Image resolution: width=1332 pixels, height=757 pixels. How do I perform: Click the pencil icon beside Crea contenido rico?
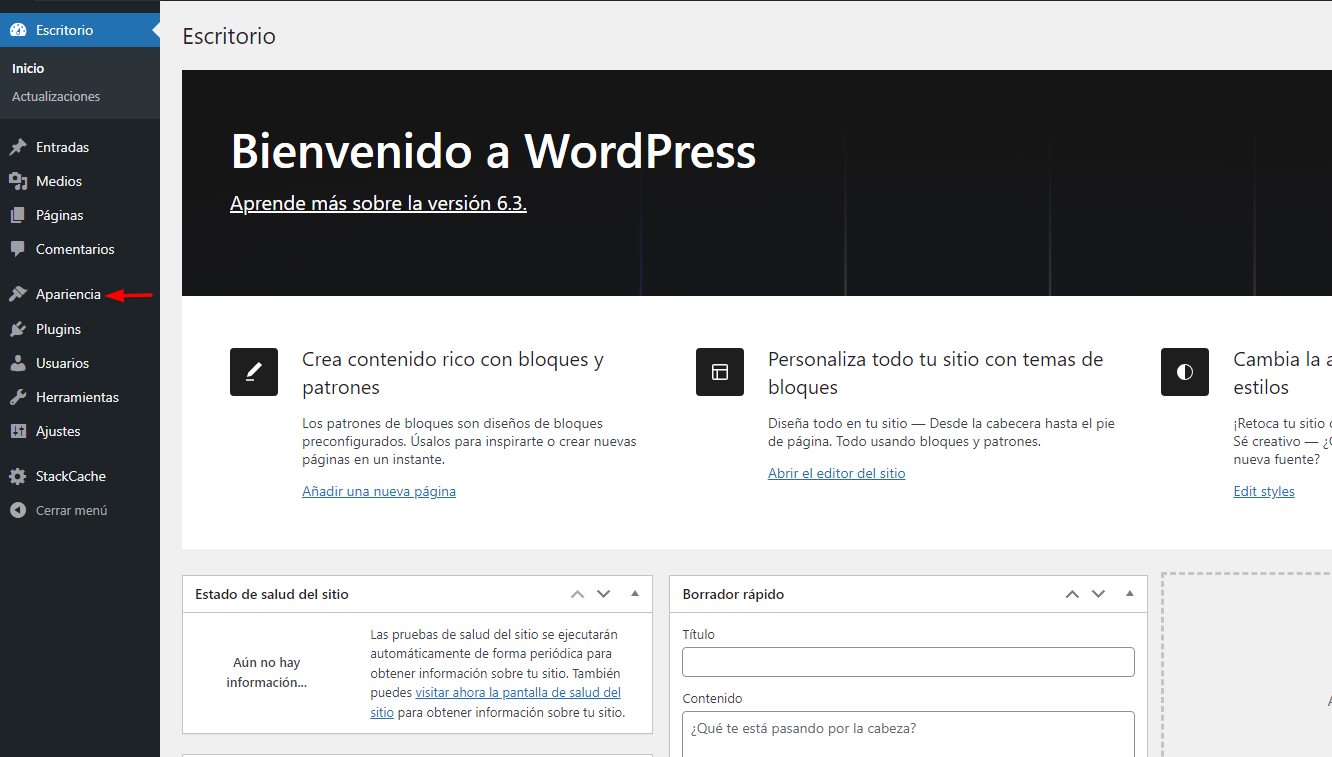click(x=254, y=372)
